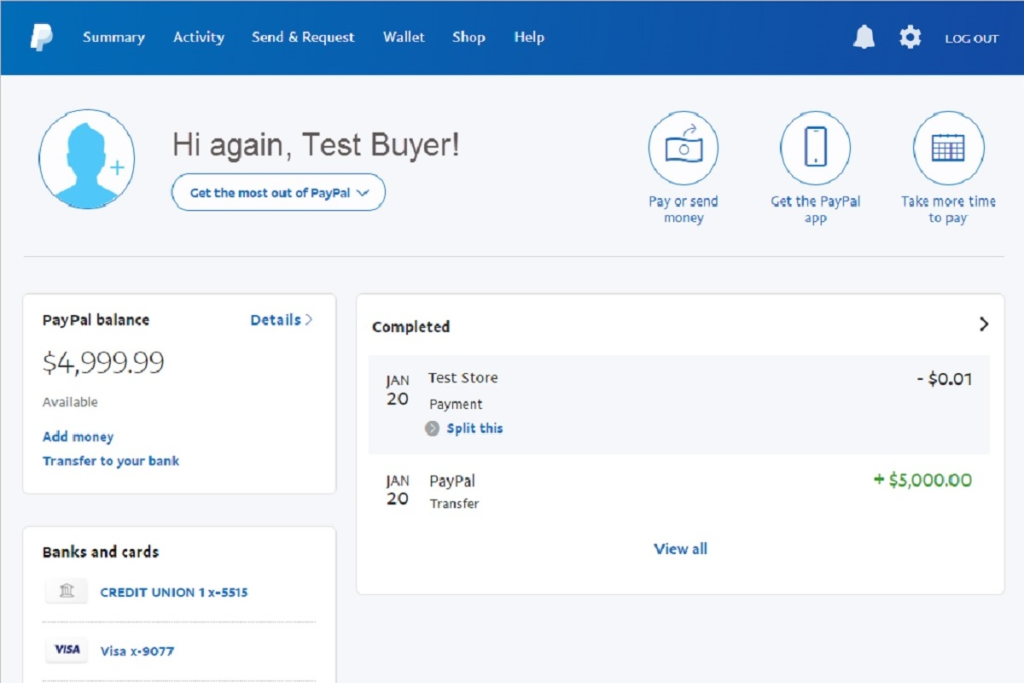Open the PayPal transfer of $5,000.00 row
The width and height of the screenshot is (1024, 683).
coord(679,490)
